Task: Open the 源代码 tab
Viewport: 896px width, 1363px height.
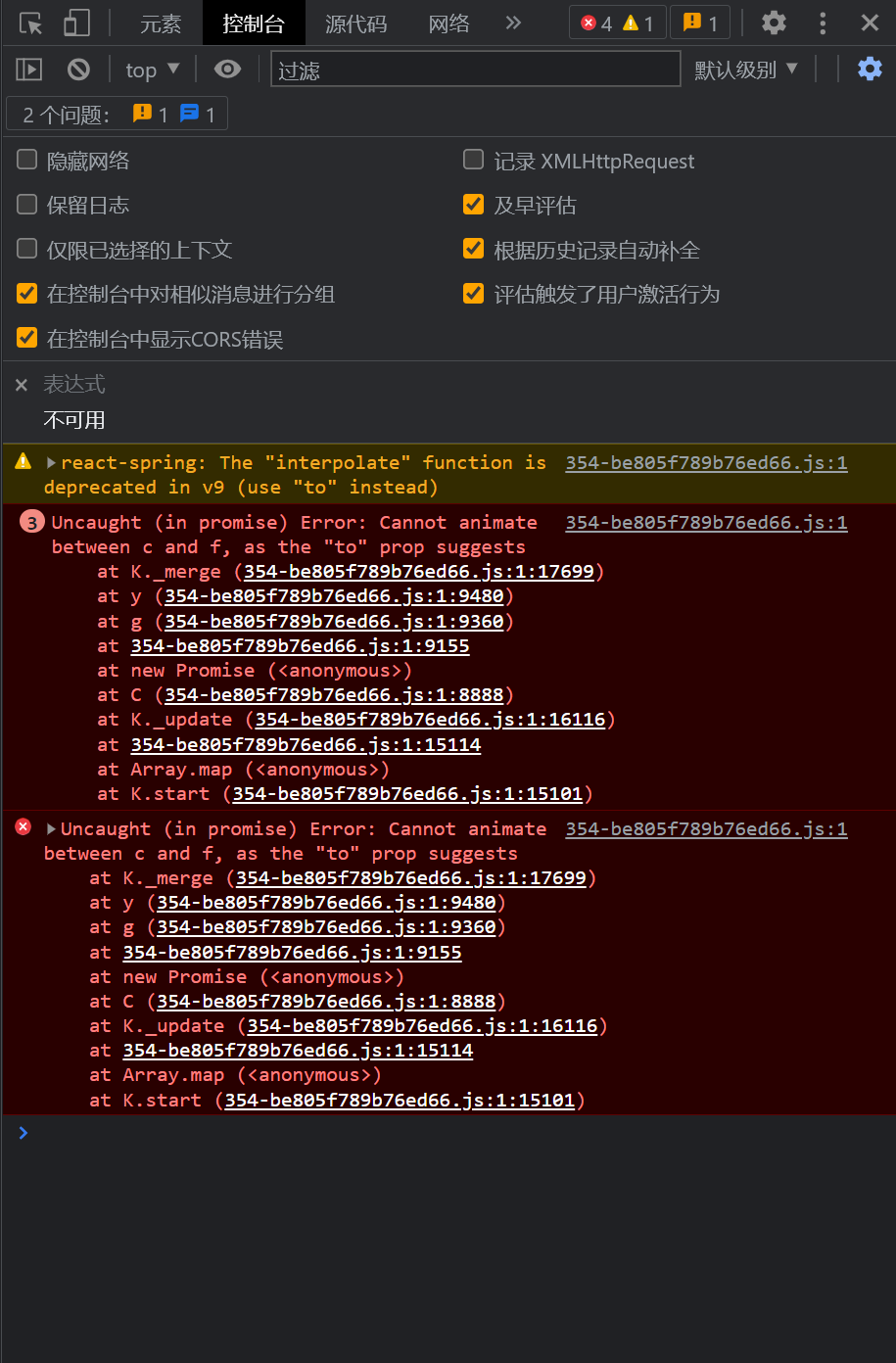Action: 356,23
